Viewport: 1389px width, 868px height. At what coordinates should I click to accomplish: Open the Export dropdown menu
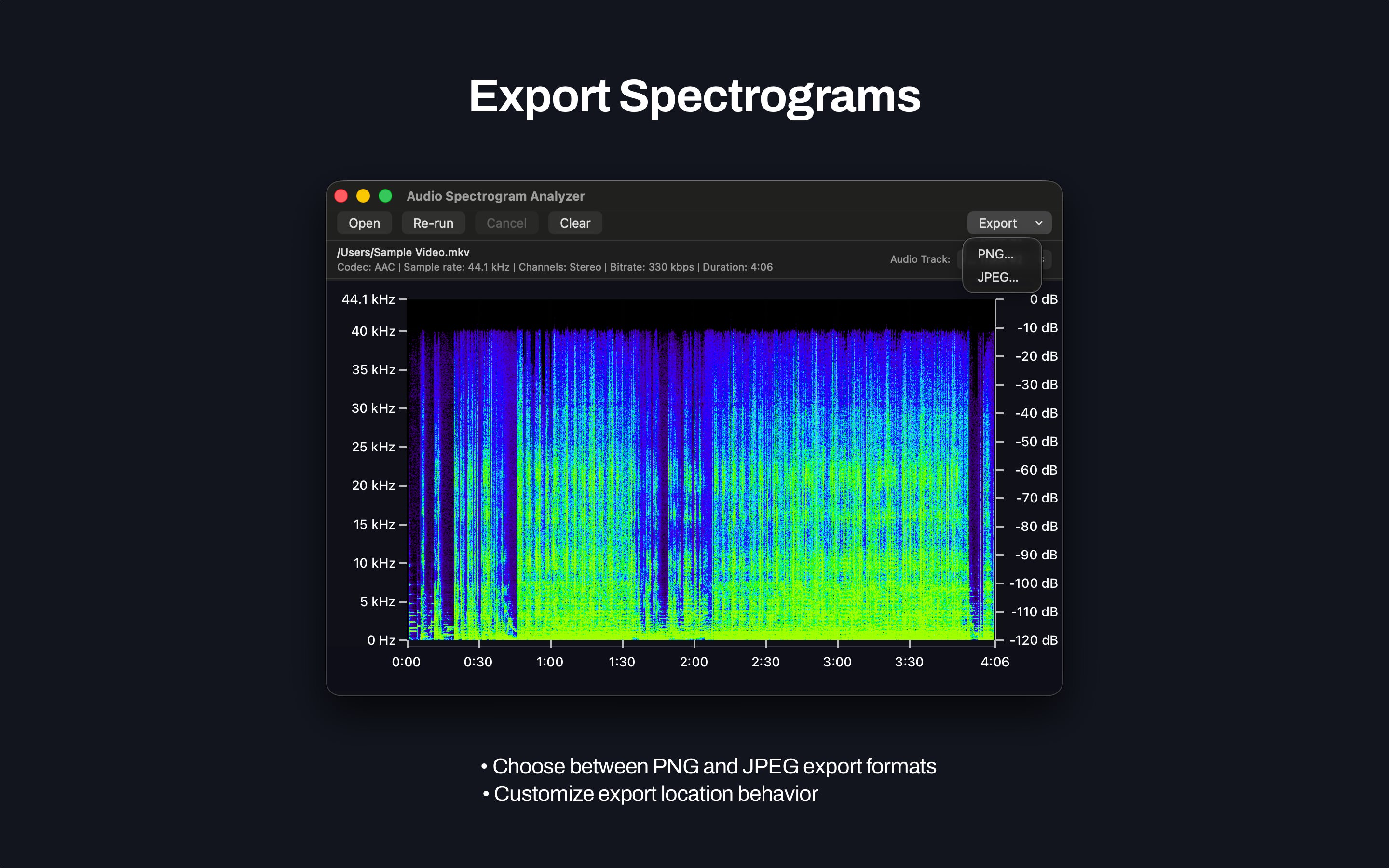1009,223
